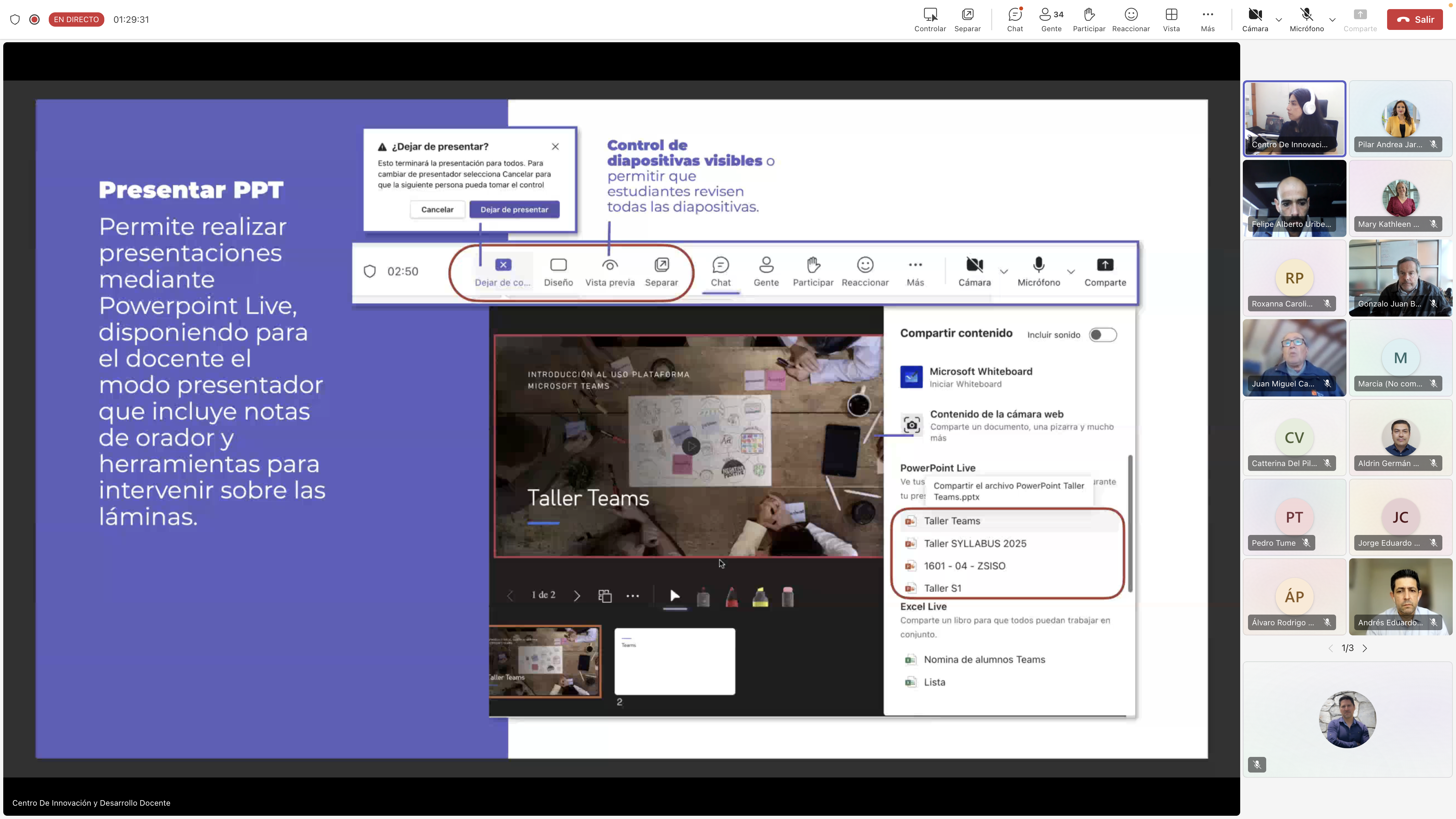1456x819 pixels.
Task: Click Cancelar in the slide's Dejar de presentar dialog
Action: [437, 209]
